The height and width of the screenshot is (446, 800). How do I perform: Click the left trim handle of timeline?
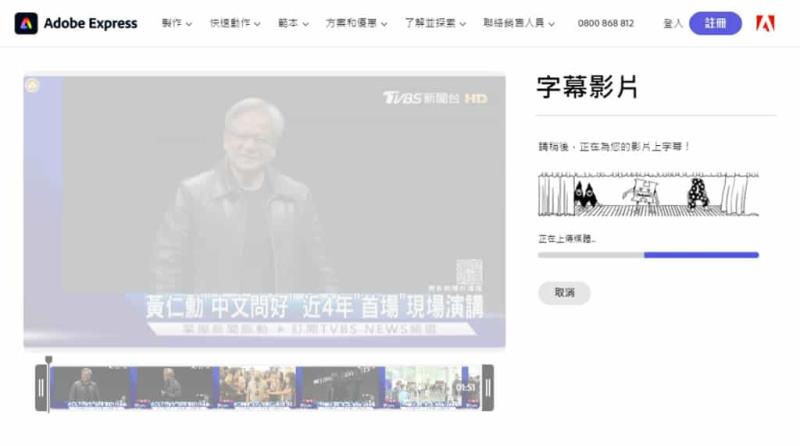click(x=41, y=388)
